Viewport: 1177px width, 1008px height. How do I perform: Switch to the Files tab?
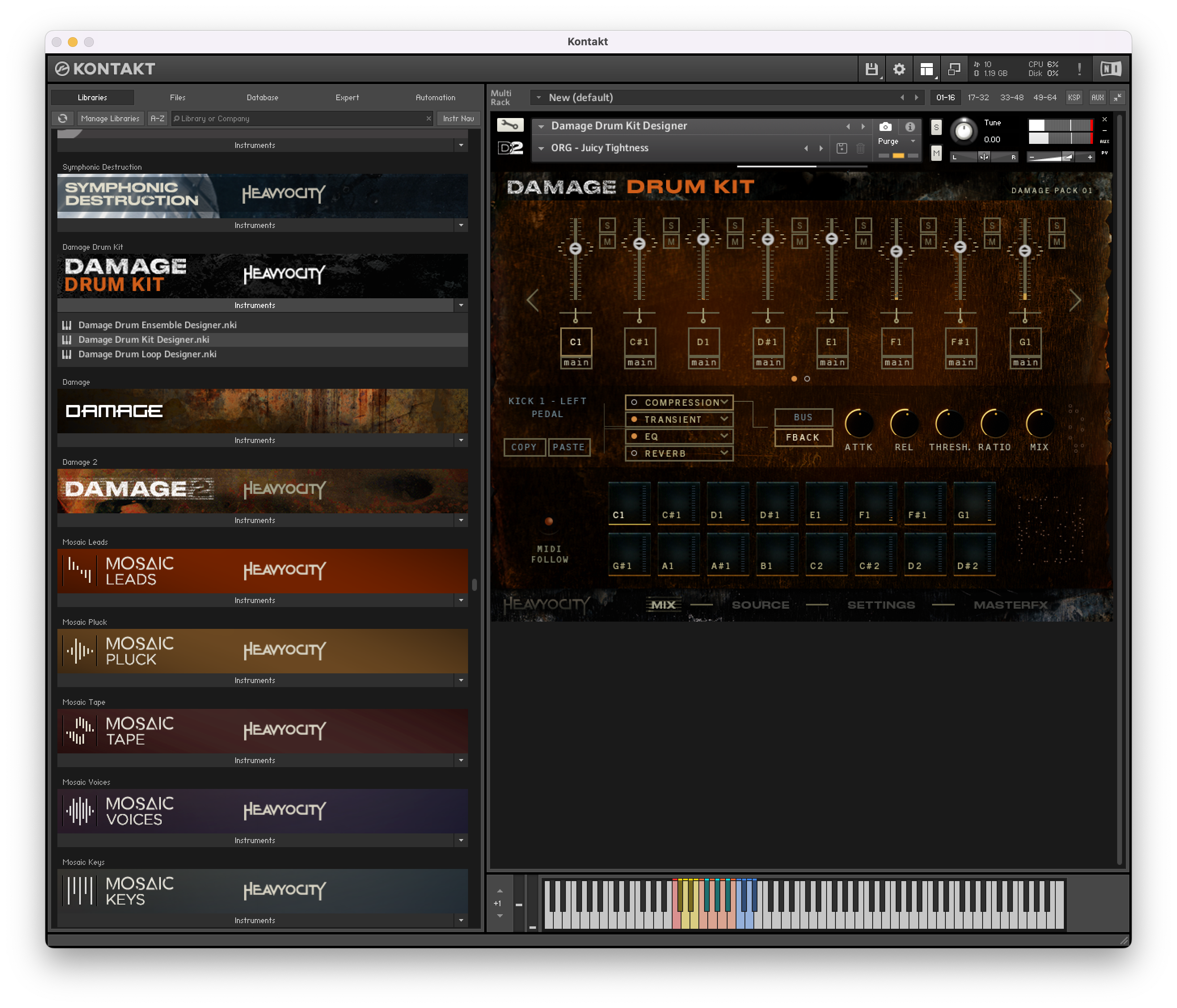point(178,98)
